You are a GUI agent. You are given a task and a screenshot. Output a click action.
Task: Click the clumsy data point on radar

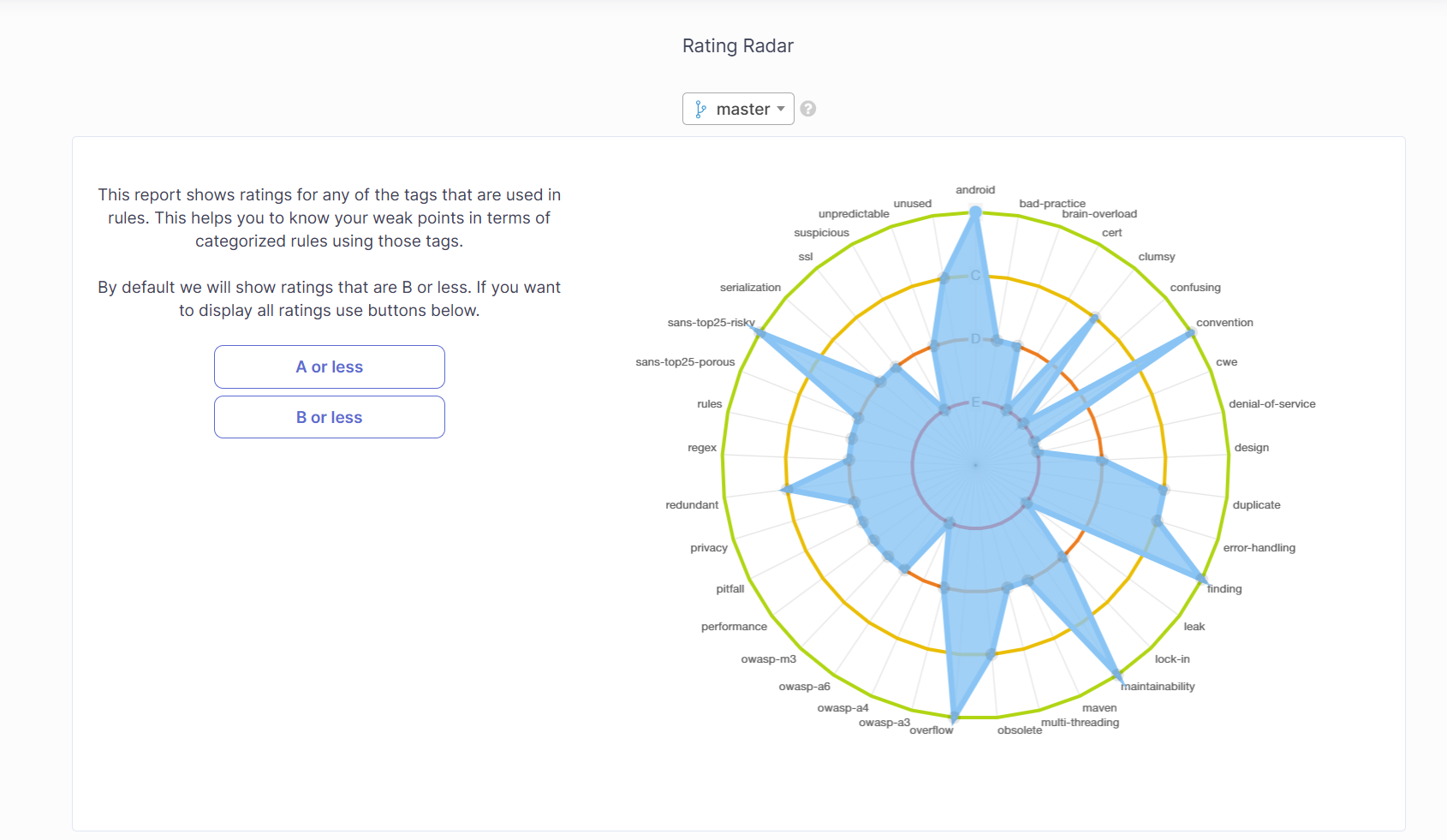click(1094, 319)
